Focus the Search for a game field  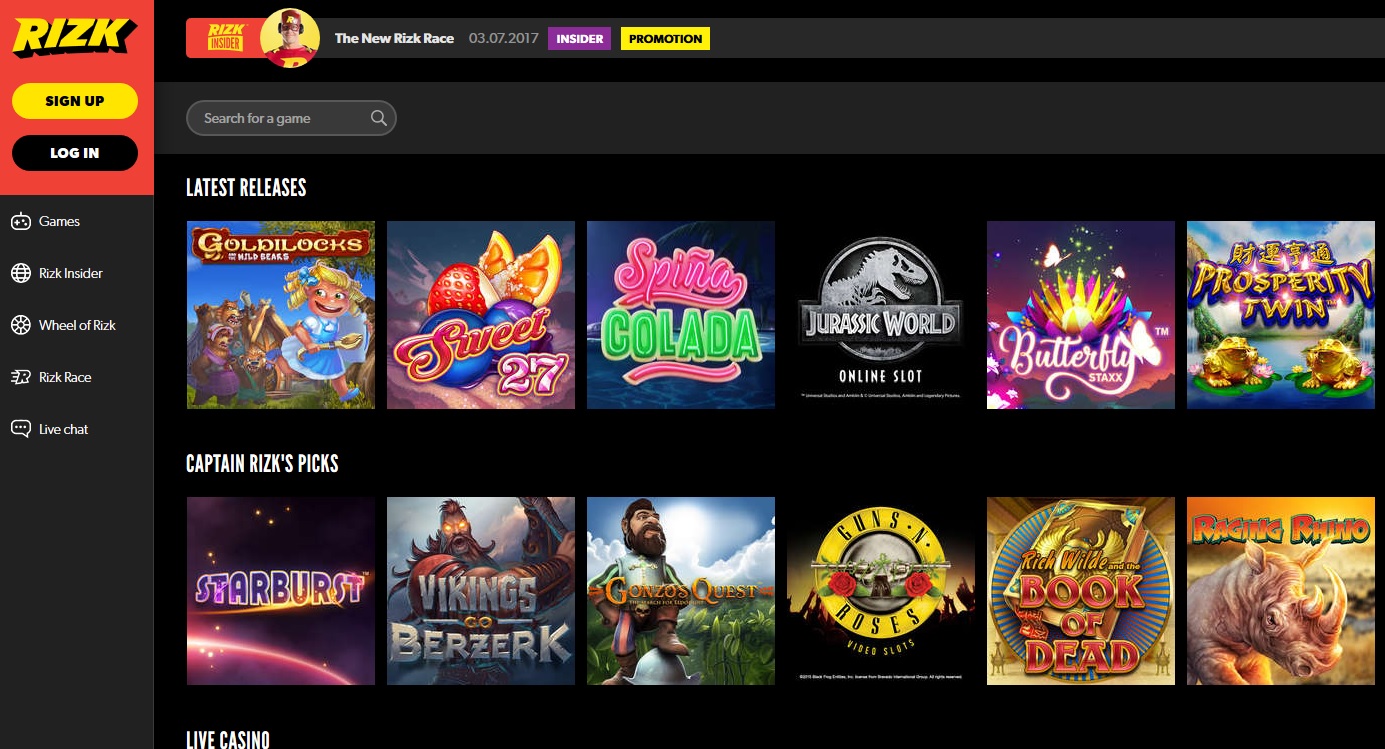(291, 118)
